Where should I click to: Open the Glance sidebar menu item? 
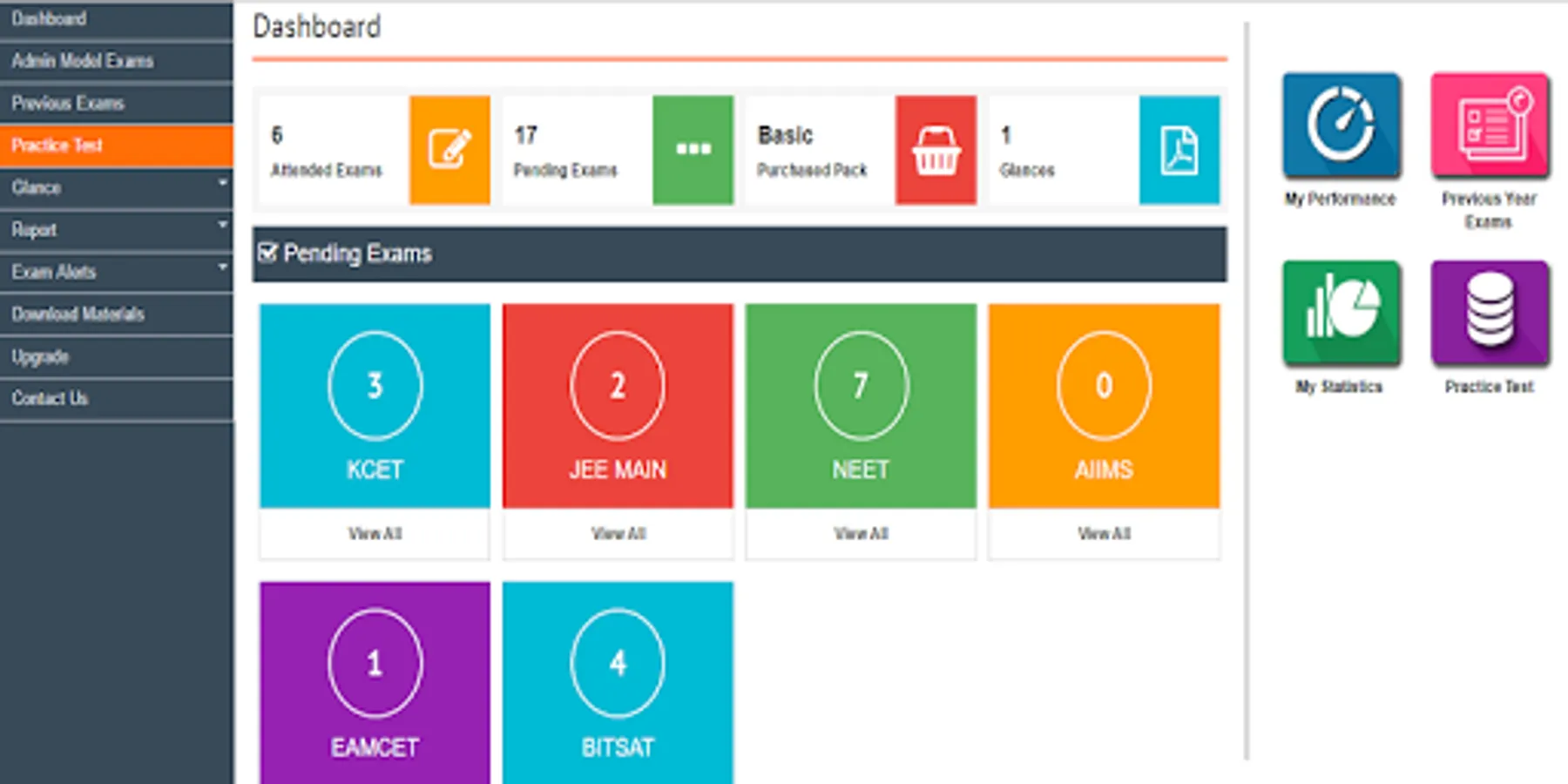117,187
